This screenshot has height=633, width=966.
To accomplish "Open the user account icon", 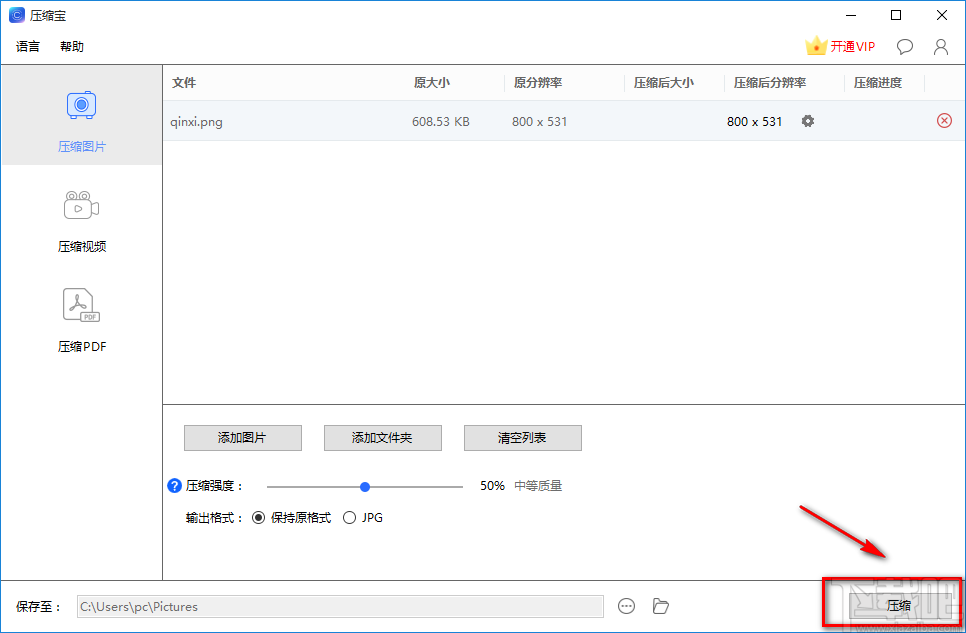I will coord(940,46).
